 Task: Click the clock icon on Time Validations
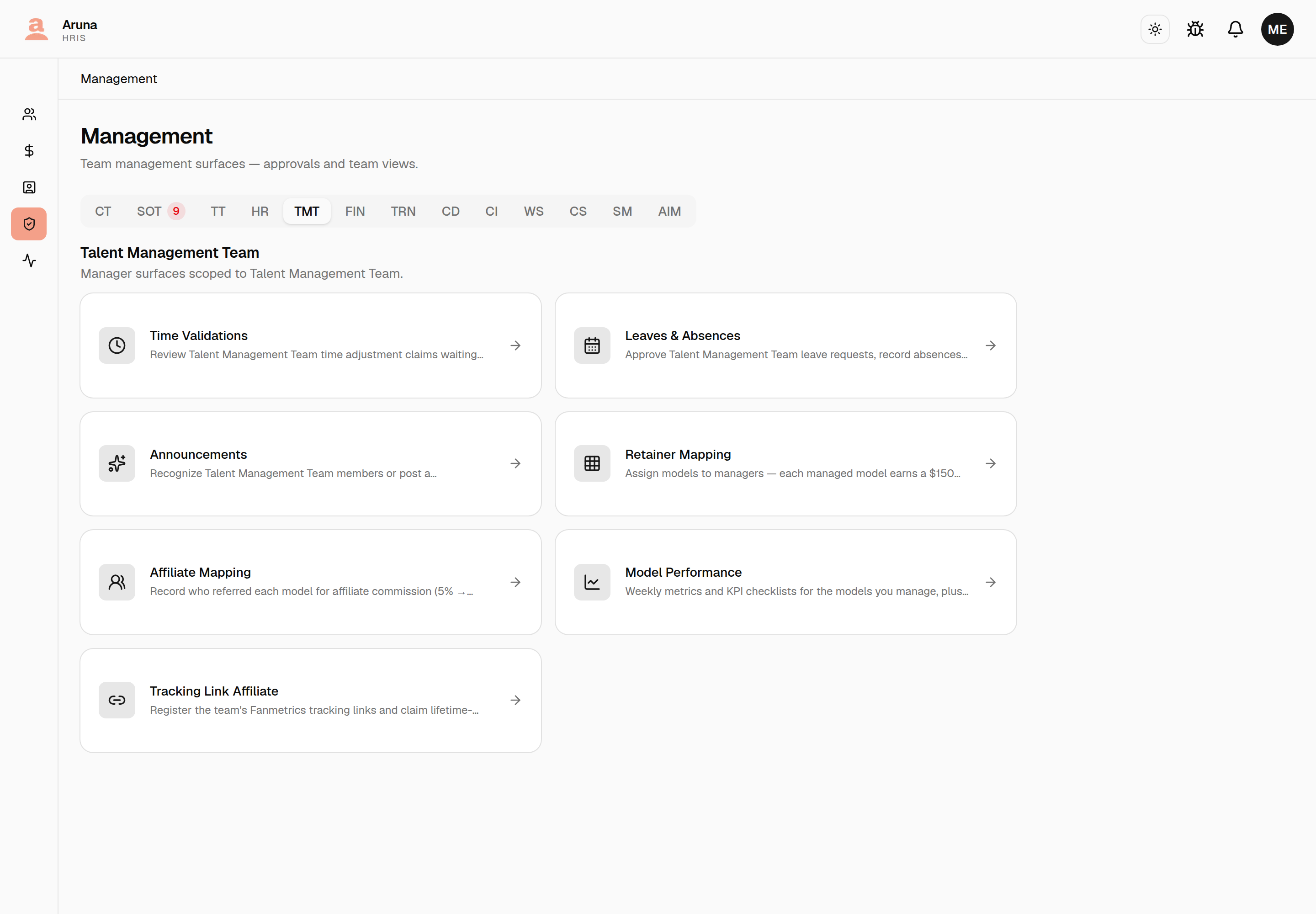pos(117,345)
